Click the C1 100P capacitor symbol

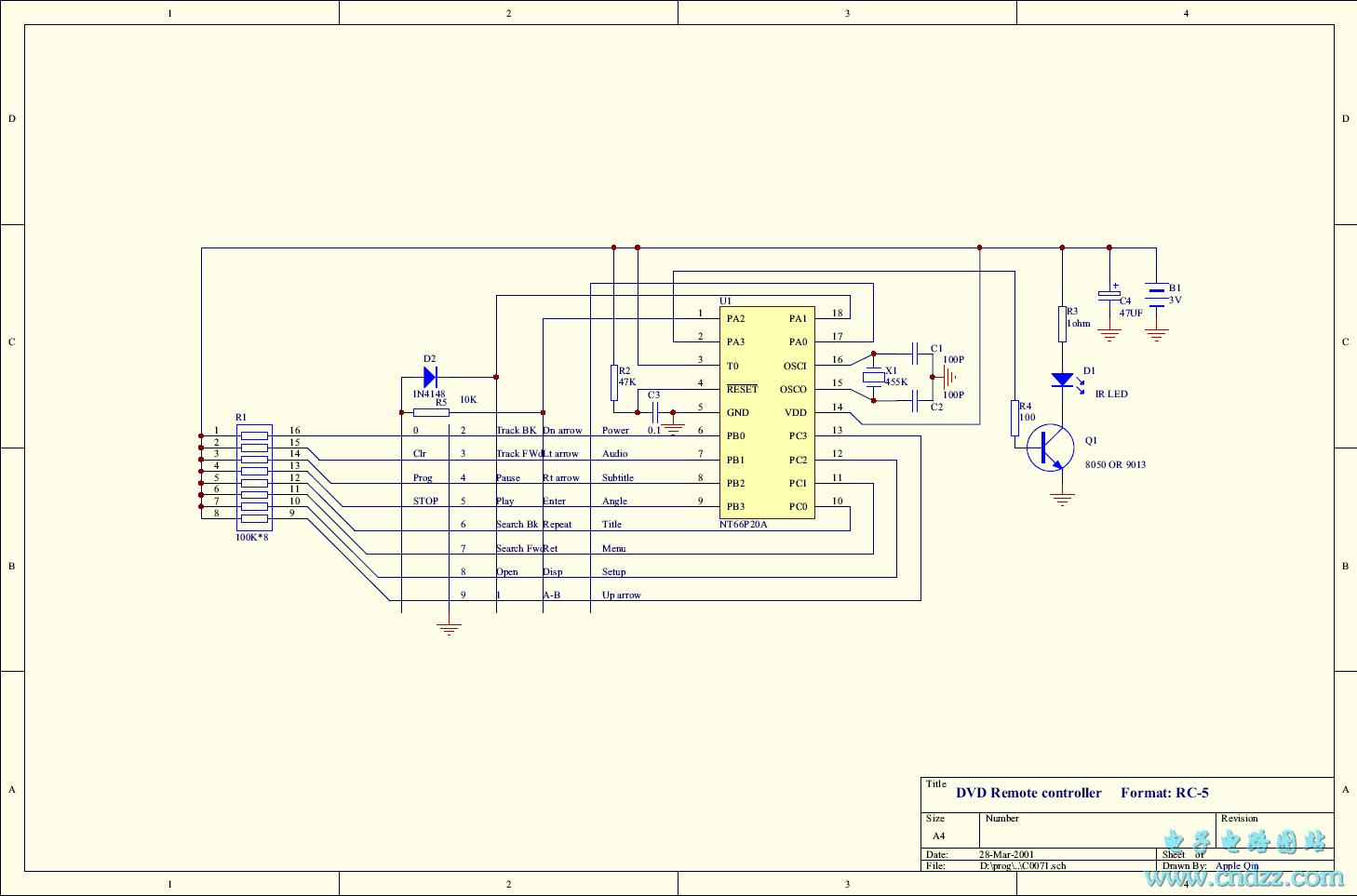tap(916, 354)
